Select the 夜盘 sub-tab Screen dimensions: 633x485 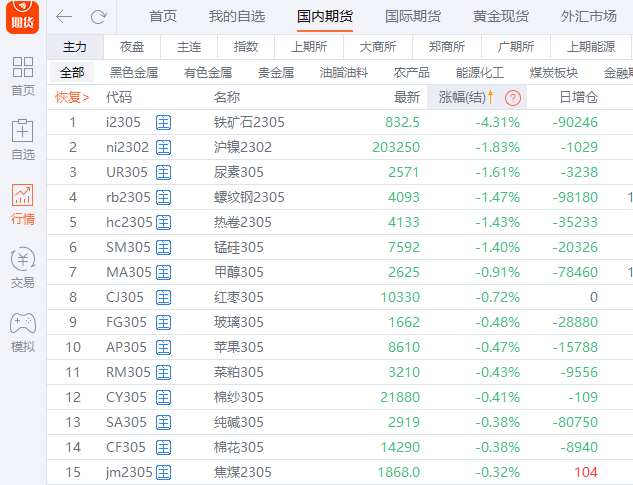(x=132, y=47)
